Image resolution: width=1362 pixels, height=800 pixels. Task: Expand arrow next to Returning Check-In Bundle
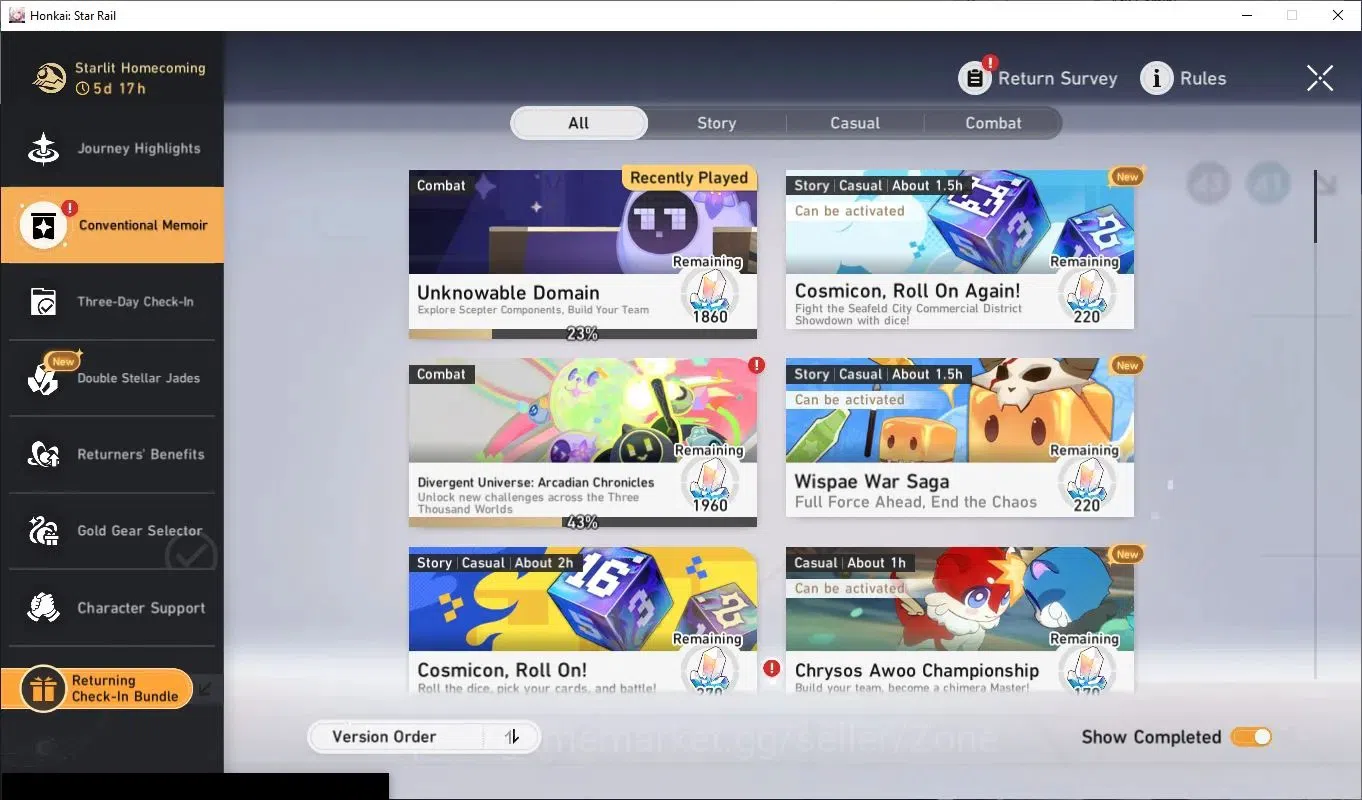click(x=205, y=688)
